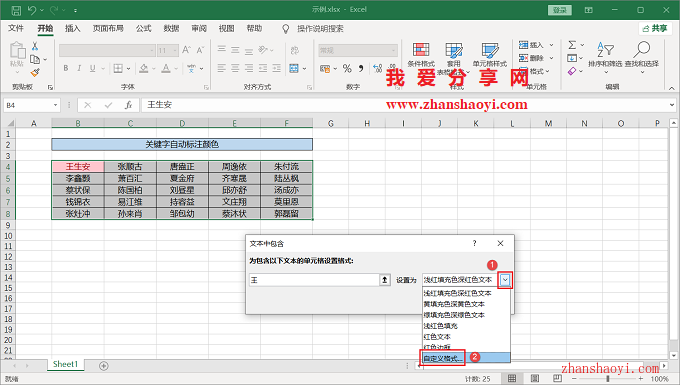680x385 pixels.
Task: Select 红色文本 option in the list
Action: tap(466, 336)
